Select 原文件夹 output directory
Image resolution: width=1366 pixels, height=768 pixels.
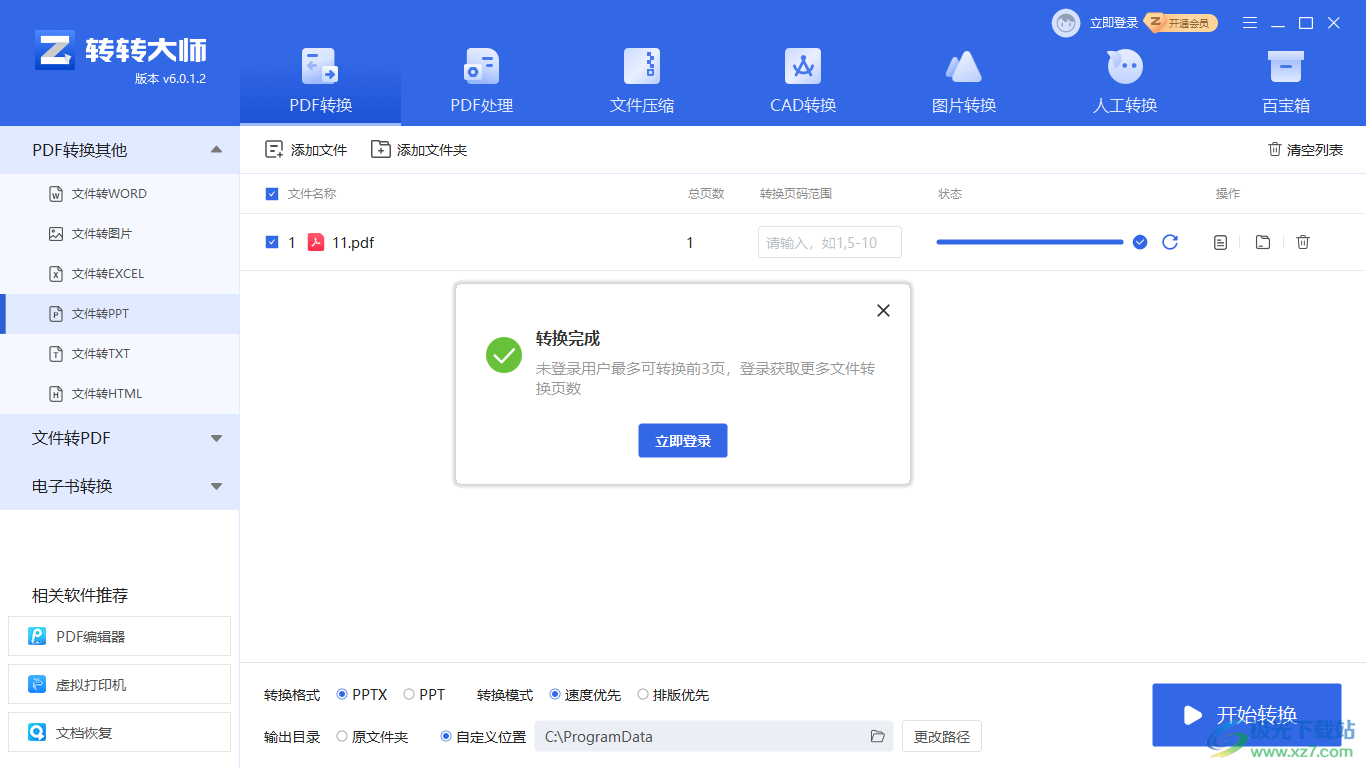[x=372, y=737]
